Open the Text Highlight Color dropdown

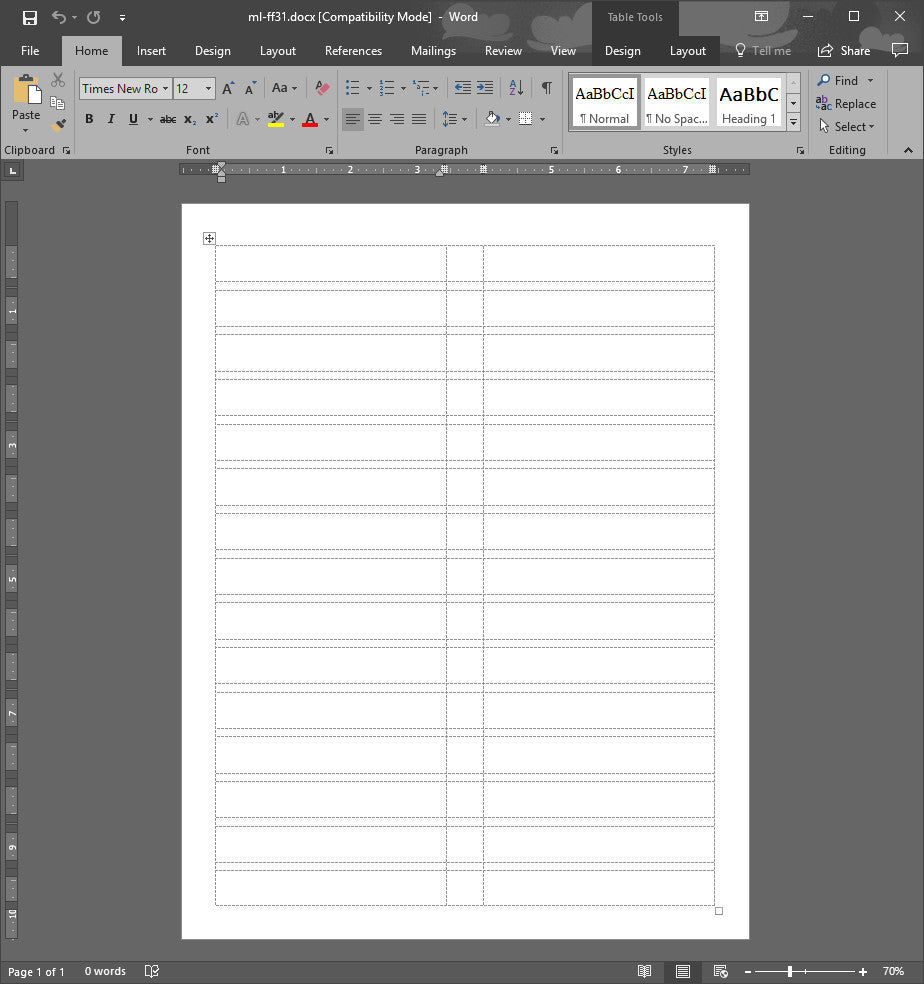[x=292, y=119]
